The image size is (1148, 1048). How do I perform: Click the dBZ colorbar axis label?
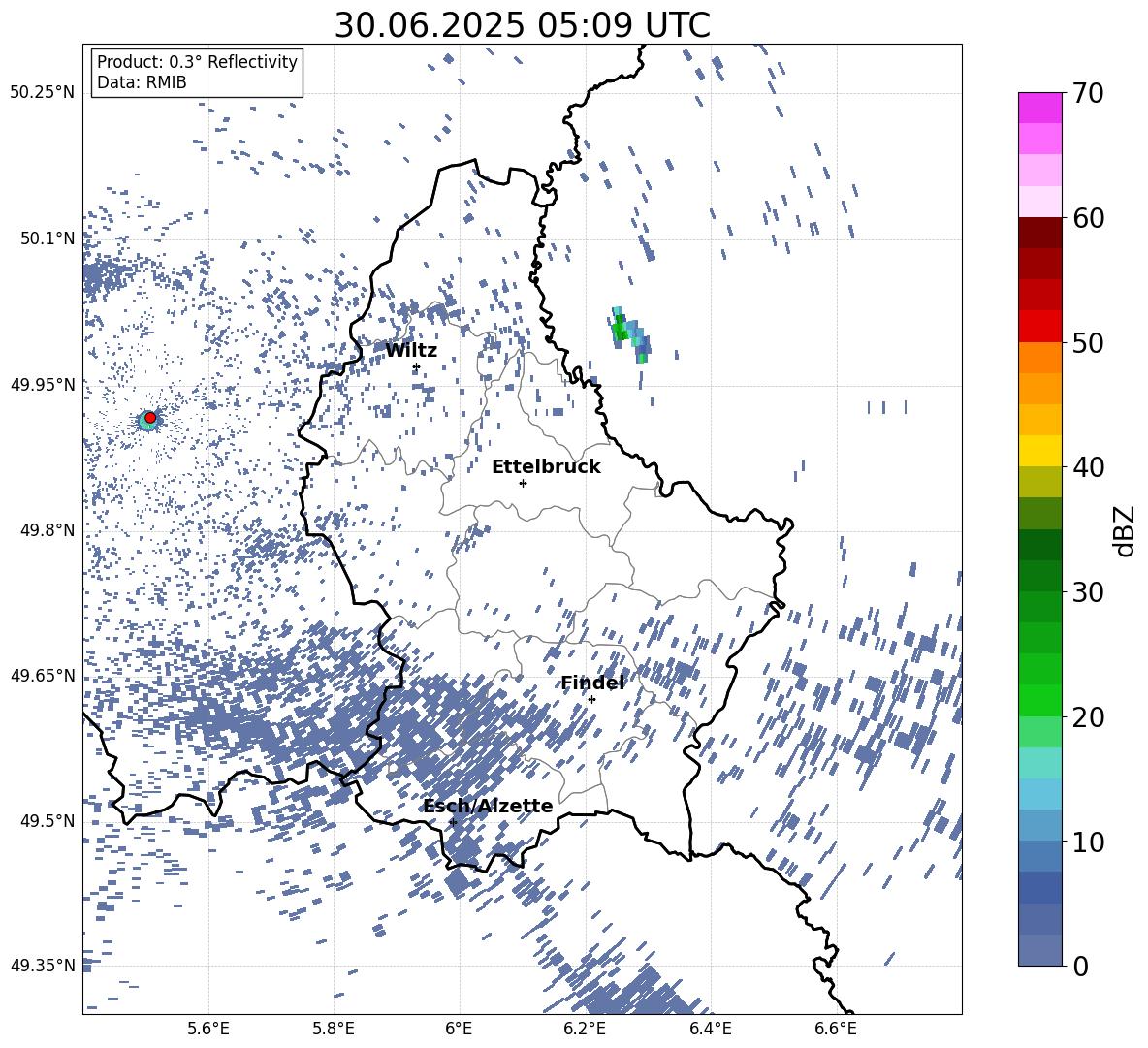pyautogui.click(x=1126, y=530)
